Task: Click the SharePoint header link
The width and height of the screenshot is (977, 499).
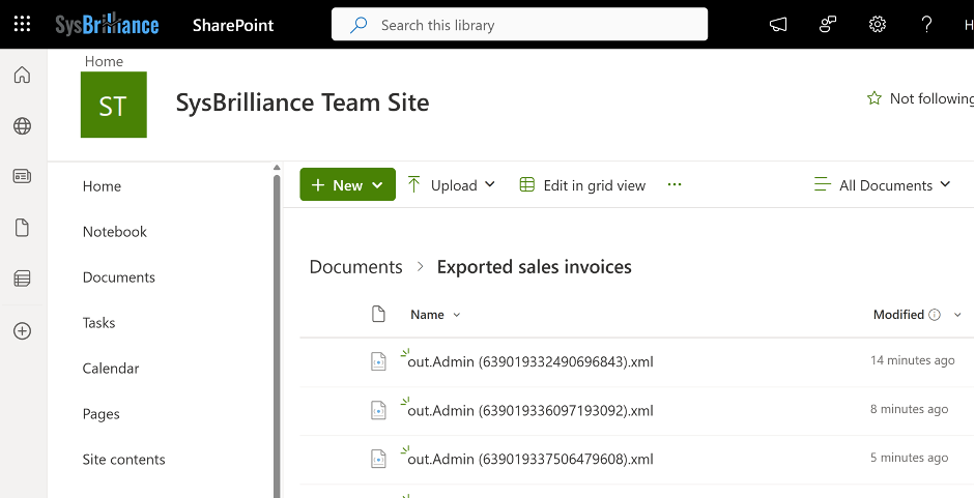Action: click(233, 25)
